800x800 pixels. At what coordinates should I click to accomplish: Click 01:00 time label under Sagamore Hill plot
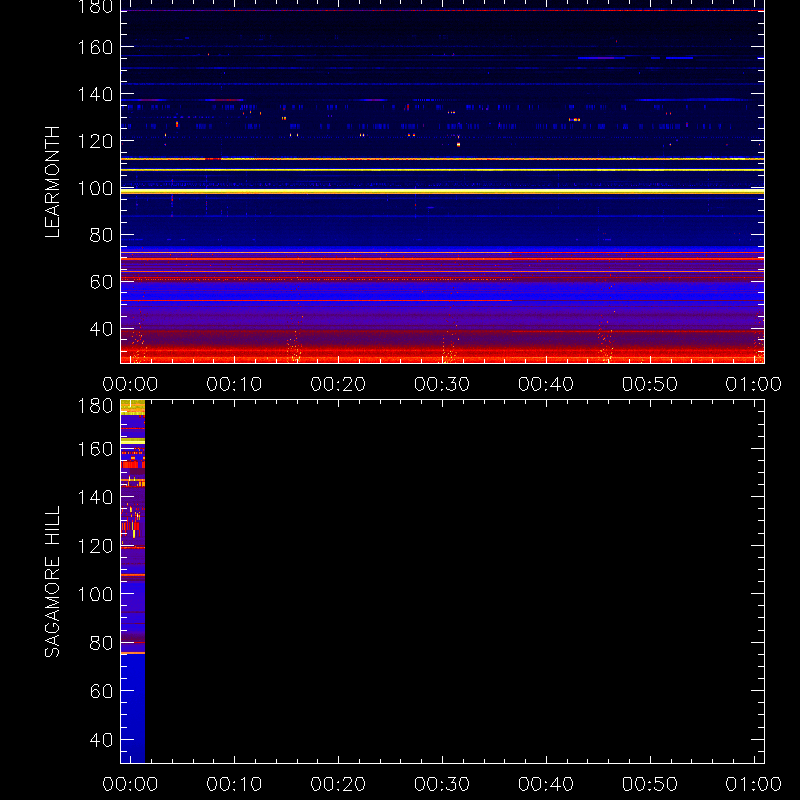pyautogui.click(x=754, y=784)
